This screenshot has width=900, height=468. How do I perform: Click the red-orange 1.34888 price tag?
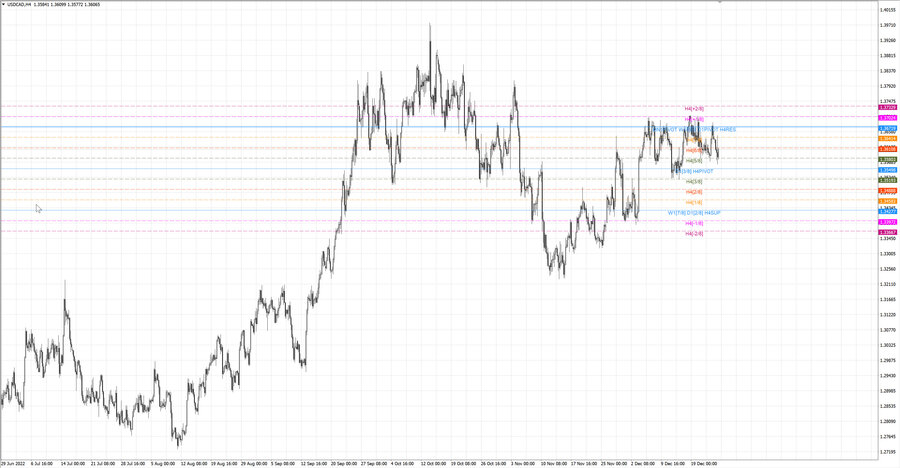pyautogui.click(x=888, y=191)
